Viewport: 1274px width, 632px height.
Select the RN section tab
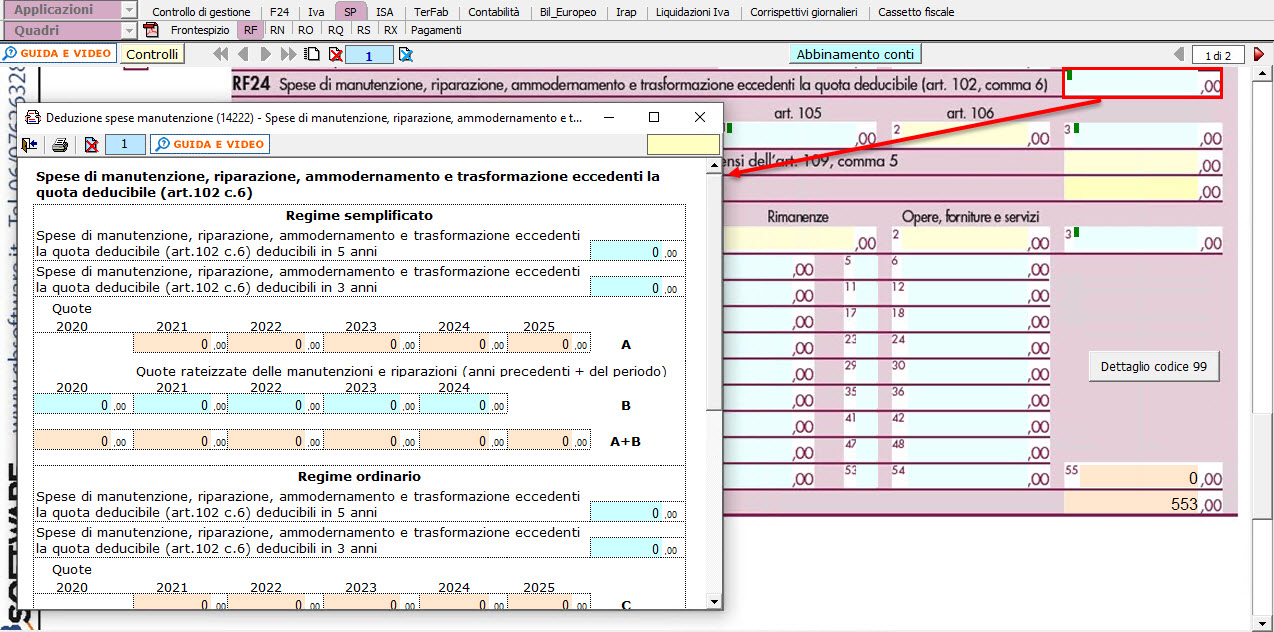coord(277,30)
